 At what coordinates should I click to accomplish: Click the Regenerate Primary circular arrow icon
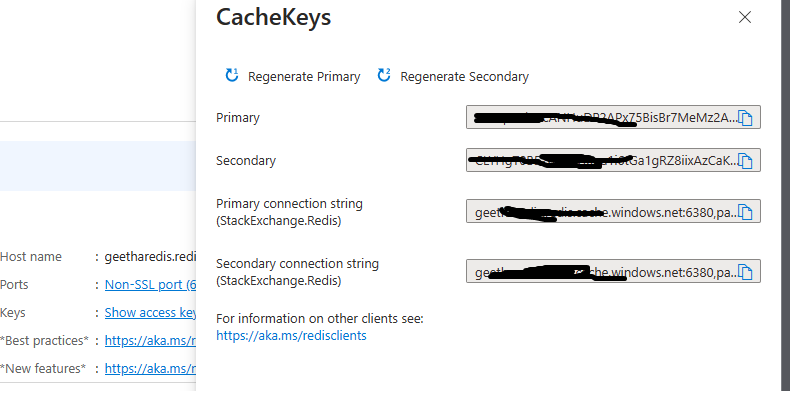232,75
